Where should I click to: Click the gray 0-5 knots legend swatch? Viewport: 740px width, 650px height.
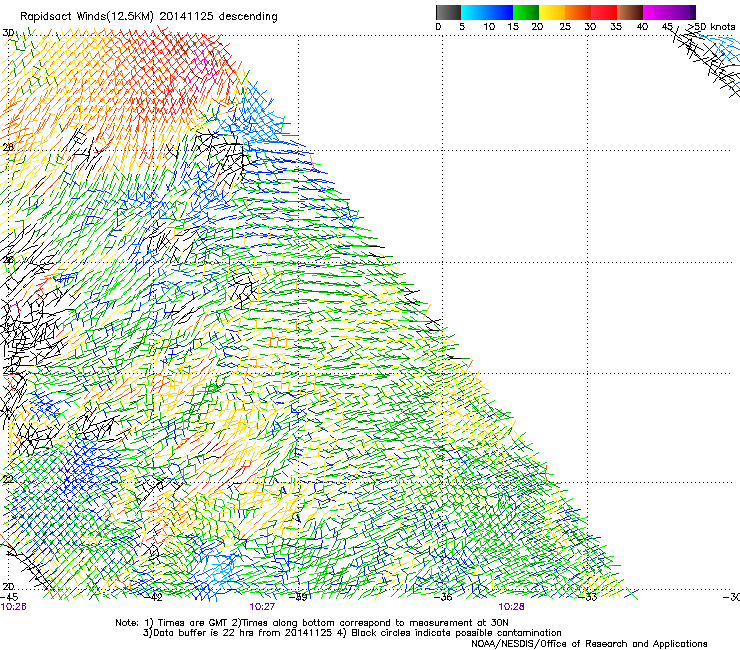[448, 12]
